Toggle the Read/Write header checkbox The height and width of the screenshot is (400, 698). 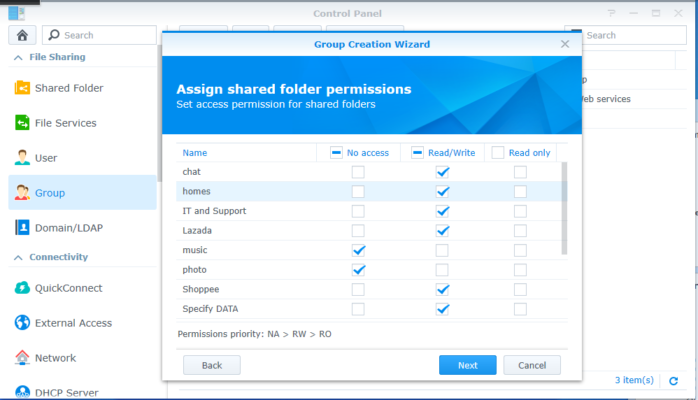point(417,153)
